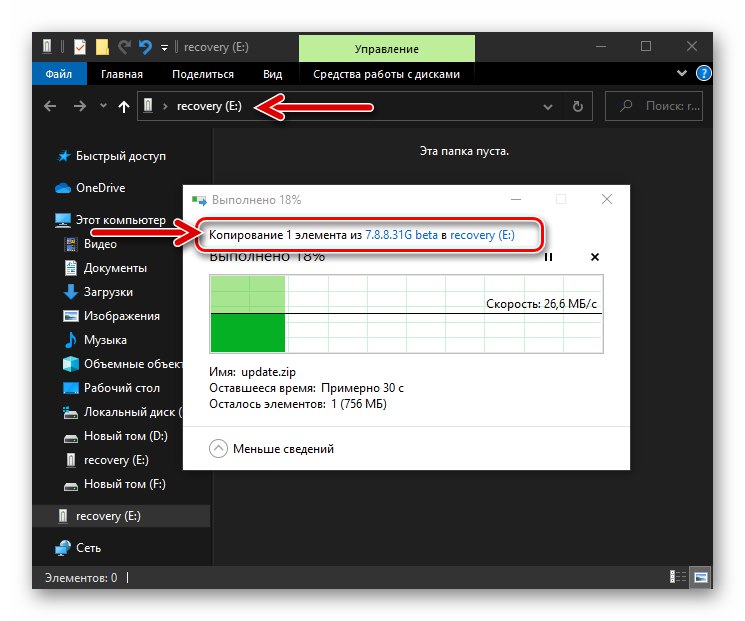The image size is (745, 621).
Task: Open the Объемные объекты folder
Action: tap(133, 364)
